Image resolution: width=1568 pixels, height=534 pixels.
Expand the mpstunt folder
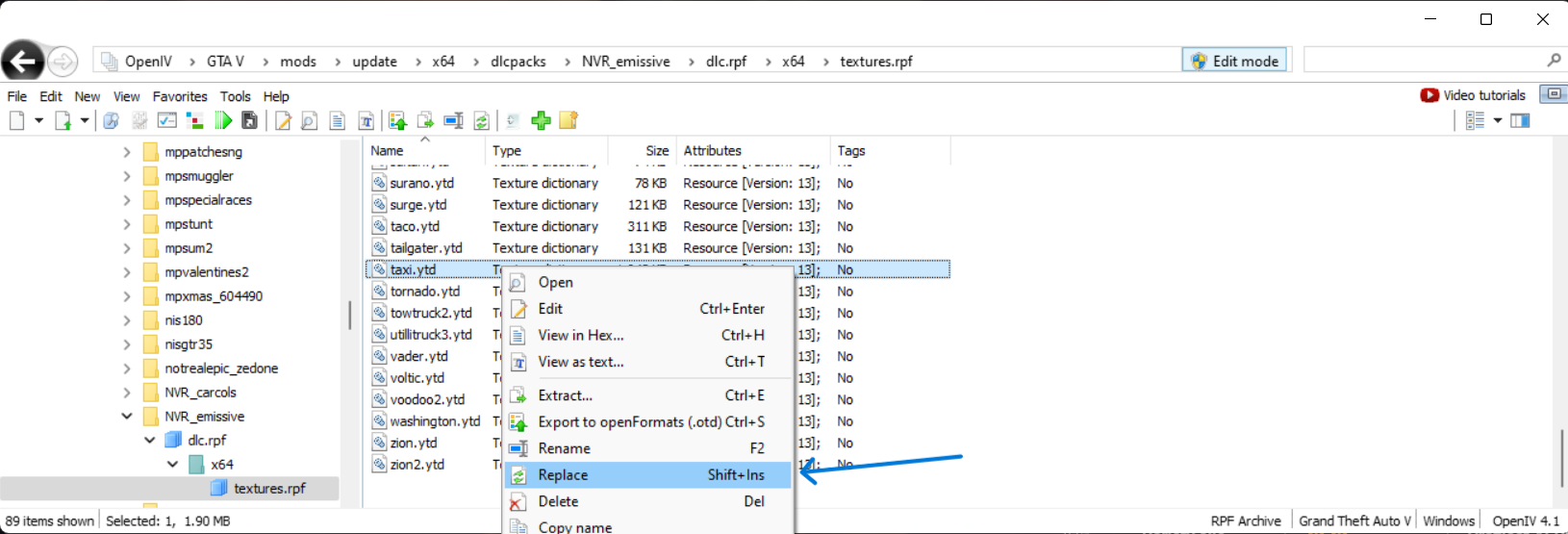[127, 224]
